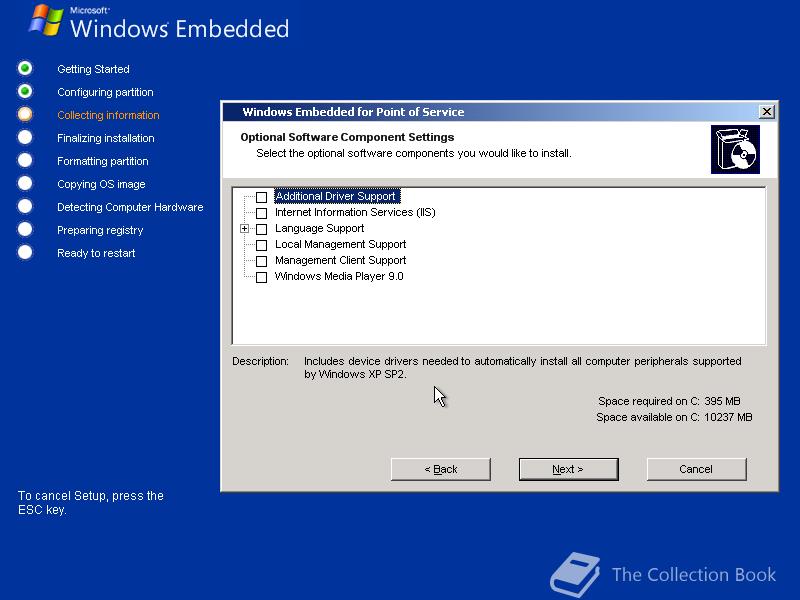Click the Preparing registry step indicator
The height and width of the screenshot is (600, 800).
[x=24, y=229]
